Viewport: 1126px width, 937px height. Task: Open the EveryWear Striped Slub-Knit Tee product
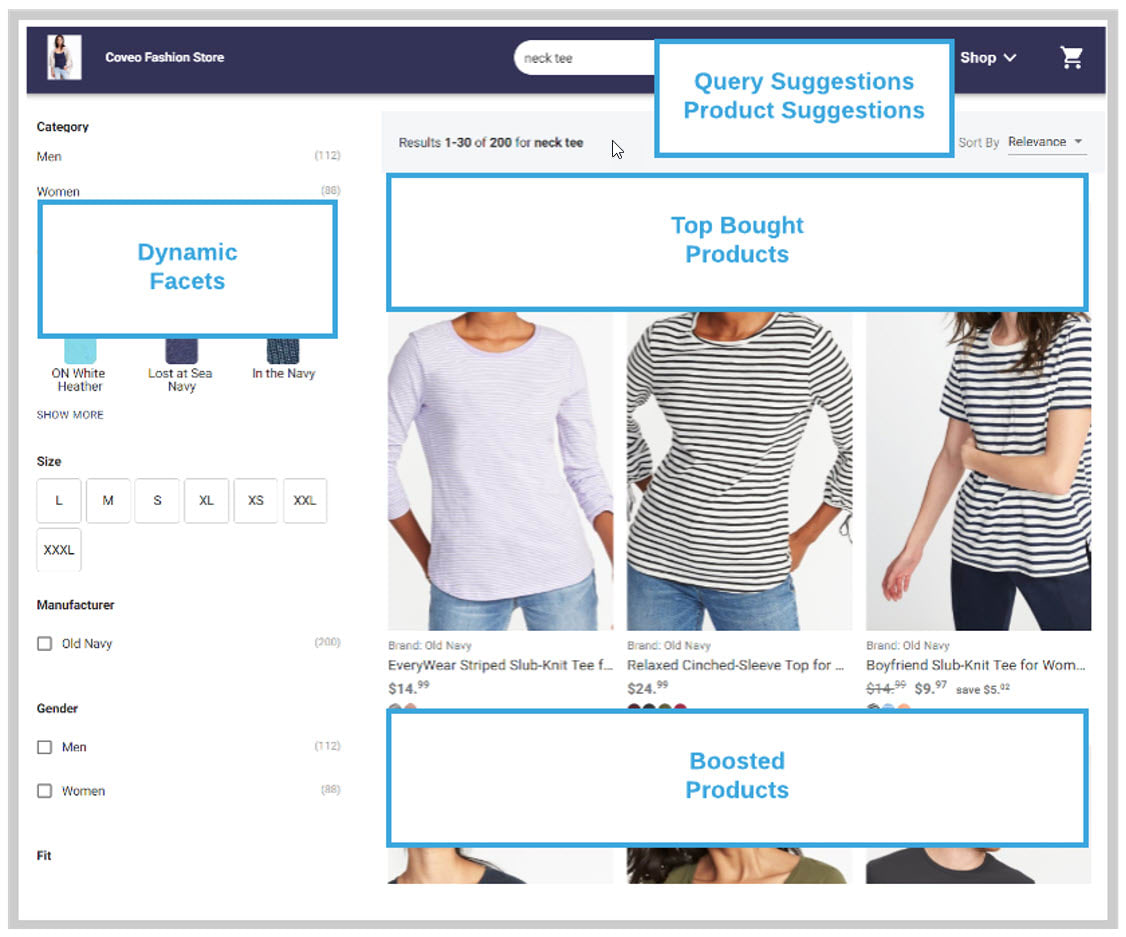(500, 664)
